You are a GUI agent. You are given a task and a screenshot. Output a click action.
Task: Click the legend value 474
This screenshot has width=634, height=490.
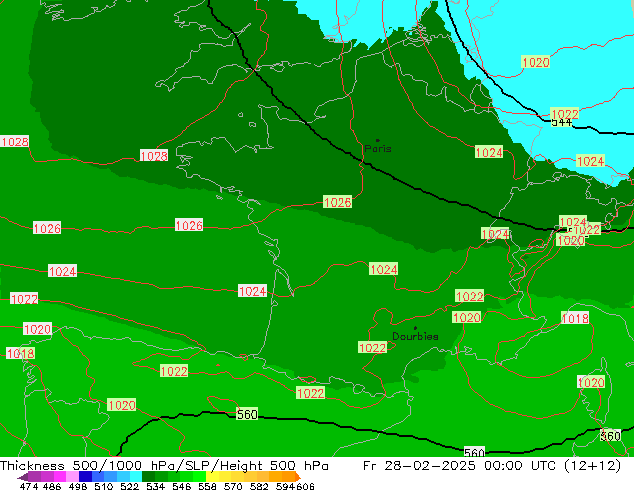pyautogui.click(x=29, y=486)
